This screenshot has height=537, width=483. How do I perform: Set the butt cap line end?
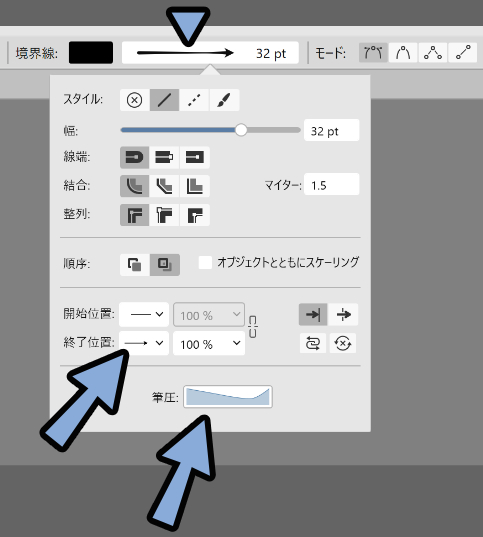pos(164,158)
